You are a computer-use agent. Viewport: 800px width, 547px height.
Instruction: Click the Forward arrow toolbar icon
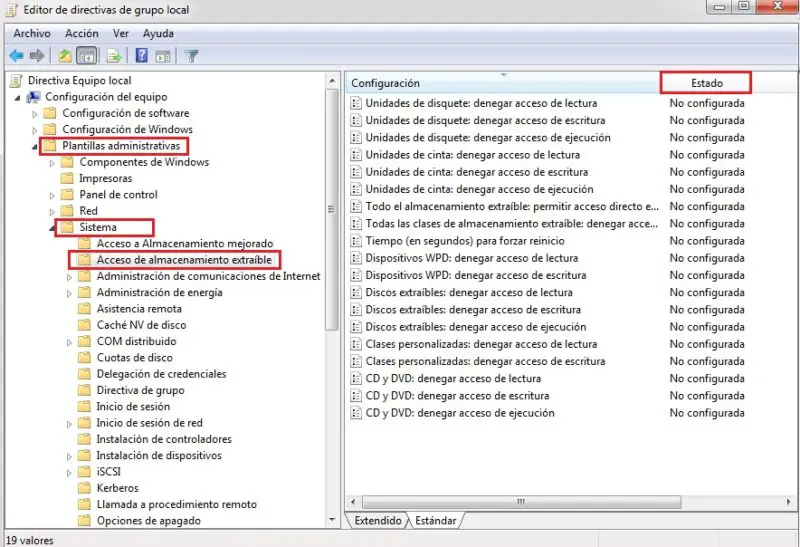pos(37,56)
